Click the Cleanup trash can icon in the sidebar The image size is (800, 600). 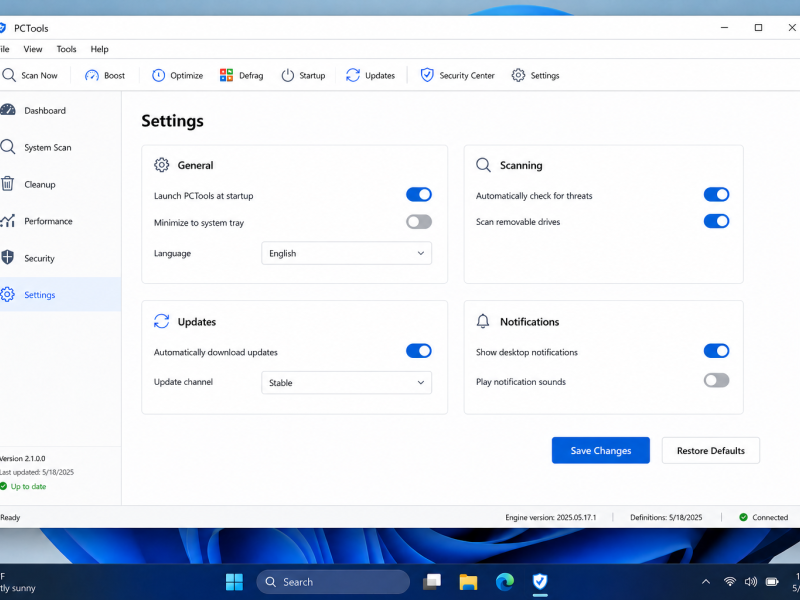coord(8,184)
